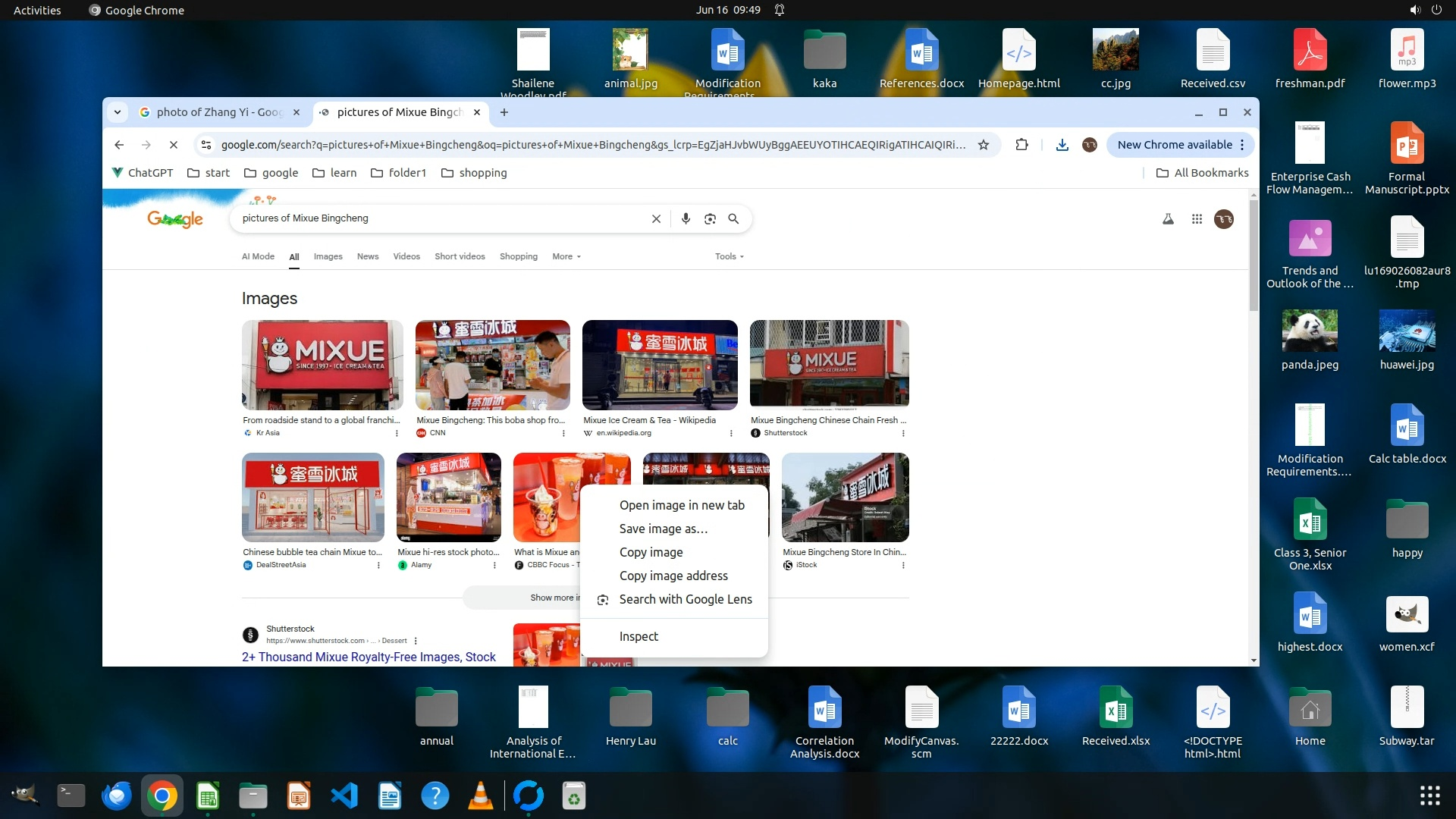1456x819 pixels.
Task: Choose 'Save image as…' from context menu
Action: tap(663, 529)
